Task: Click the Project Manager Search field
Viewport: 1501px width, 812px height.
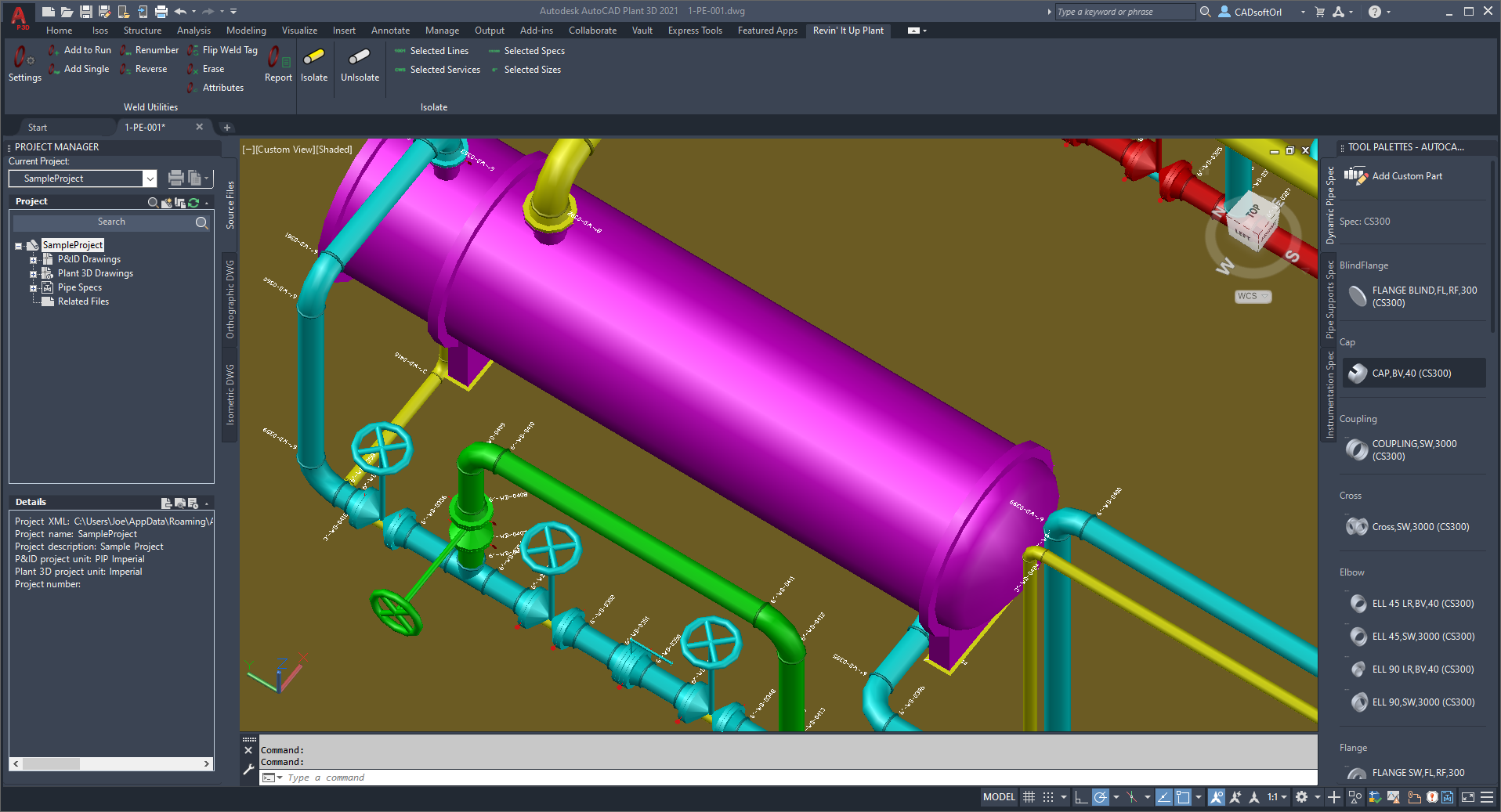Action: [x=111, y=222]
